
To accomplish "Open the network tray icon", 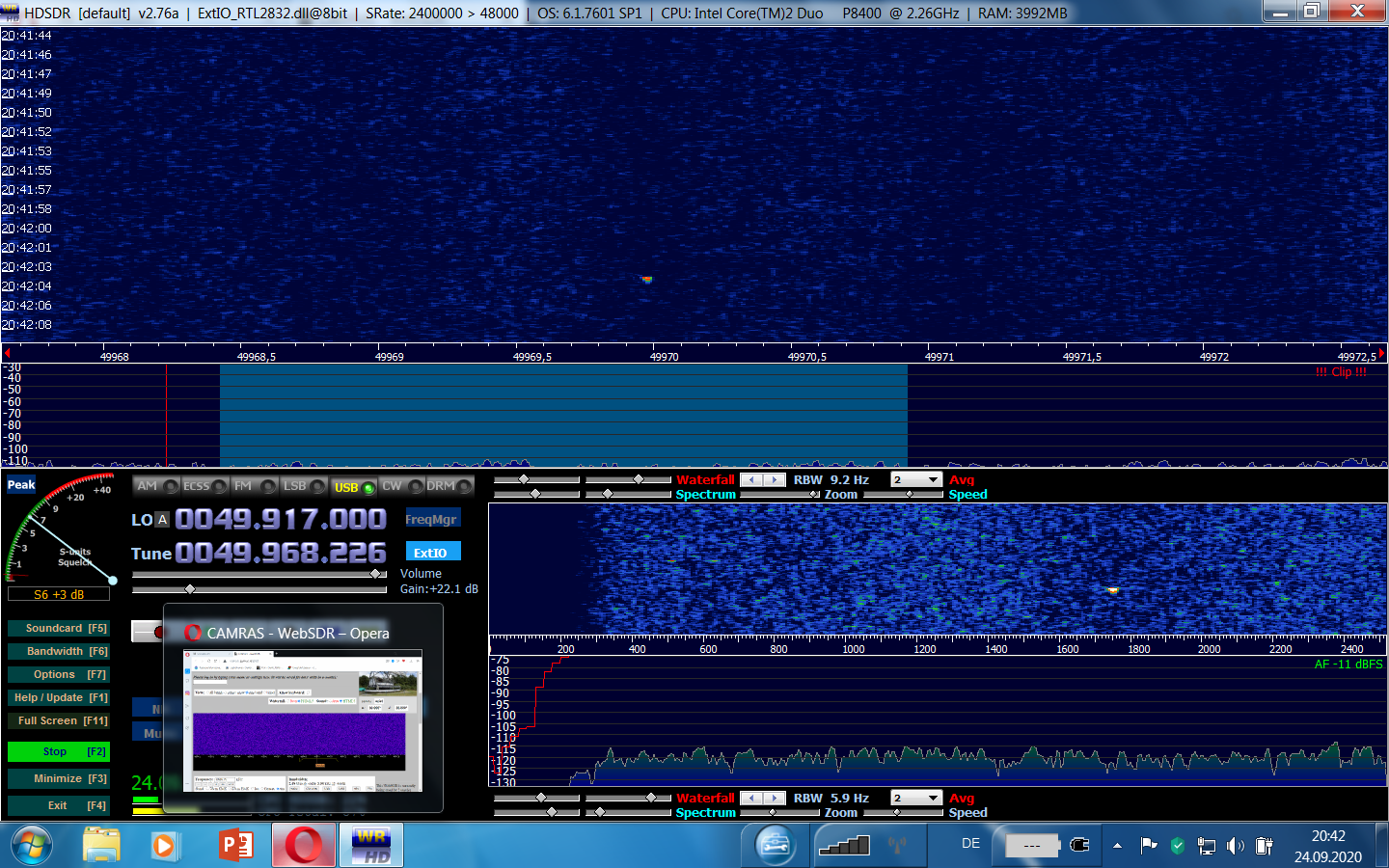I will (1206, 846).
